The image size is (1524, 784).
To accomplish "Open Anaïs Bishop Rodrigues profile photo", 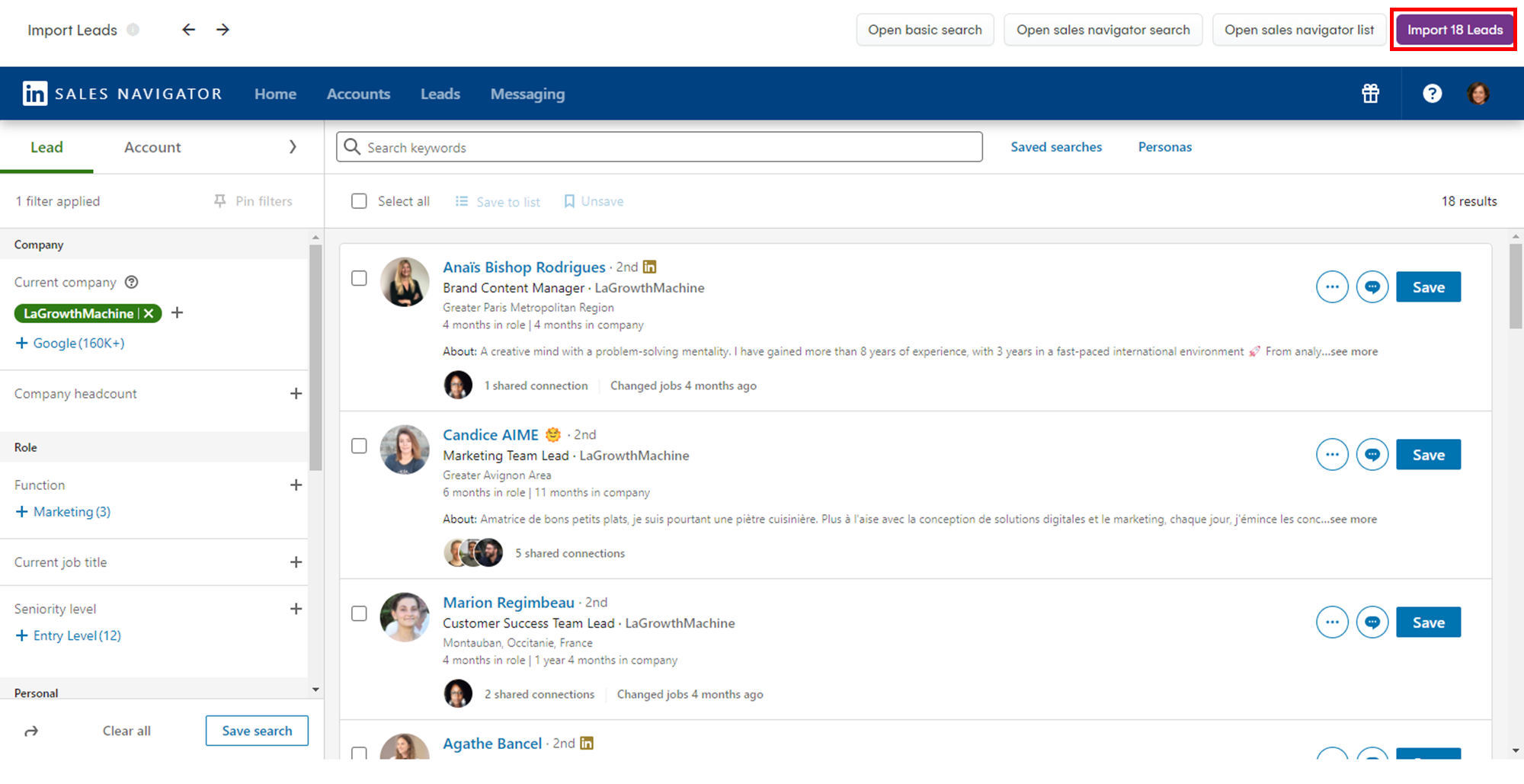I will pos(405,282).
